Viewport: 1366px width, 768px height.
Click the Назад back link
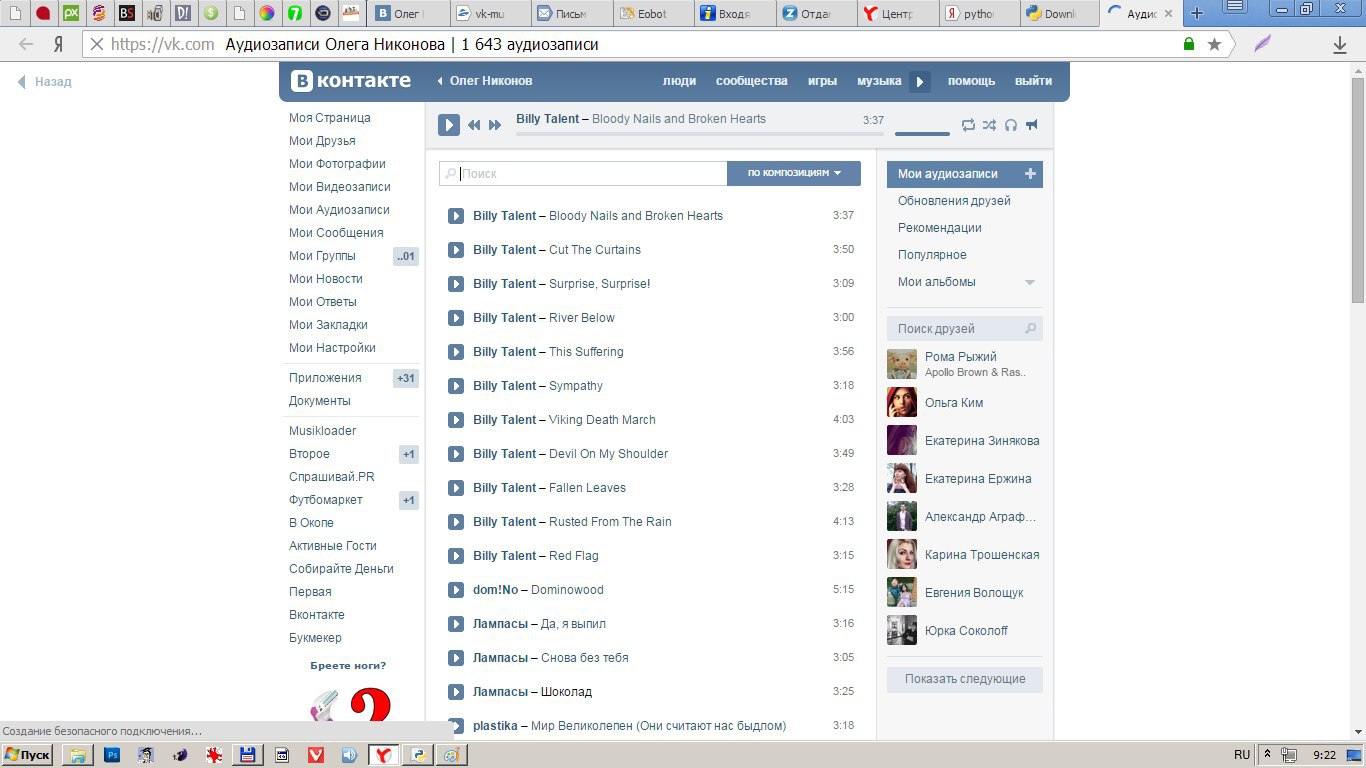pyautogui.click(x=44, y=82)
